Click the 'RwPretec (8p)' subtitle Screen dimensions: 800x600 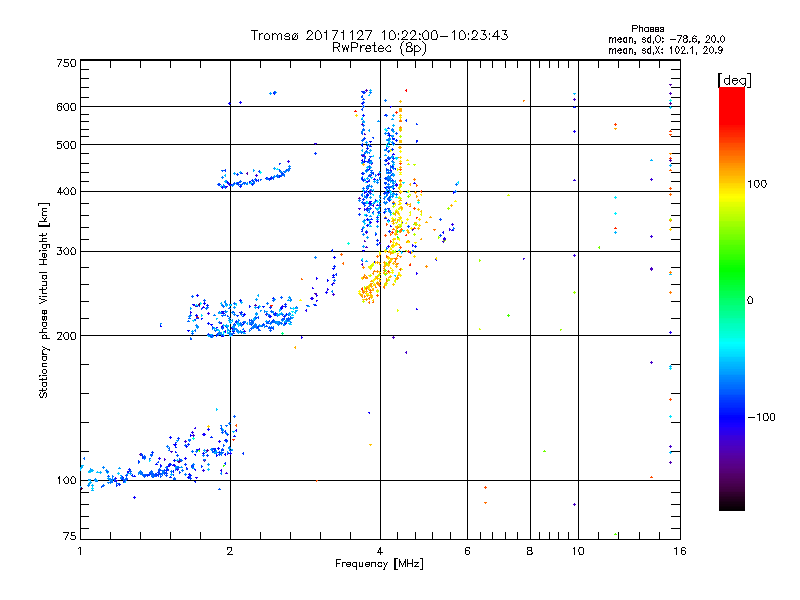(379, 48)
